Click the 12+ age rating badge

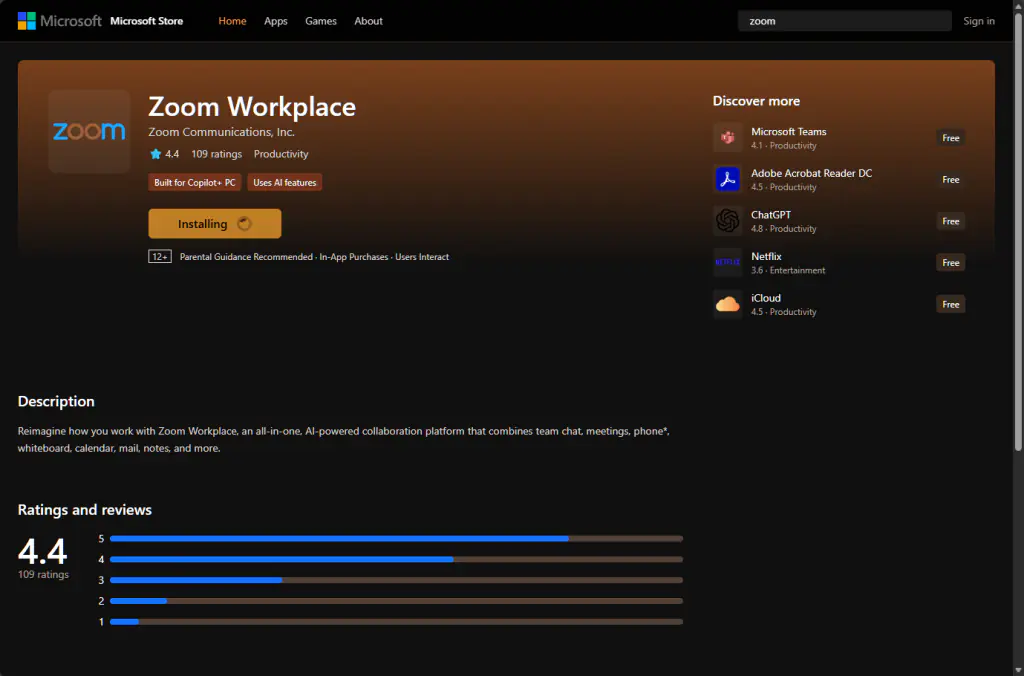point(160,257)
